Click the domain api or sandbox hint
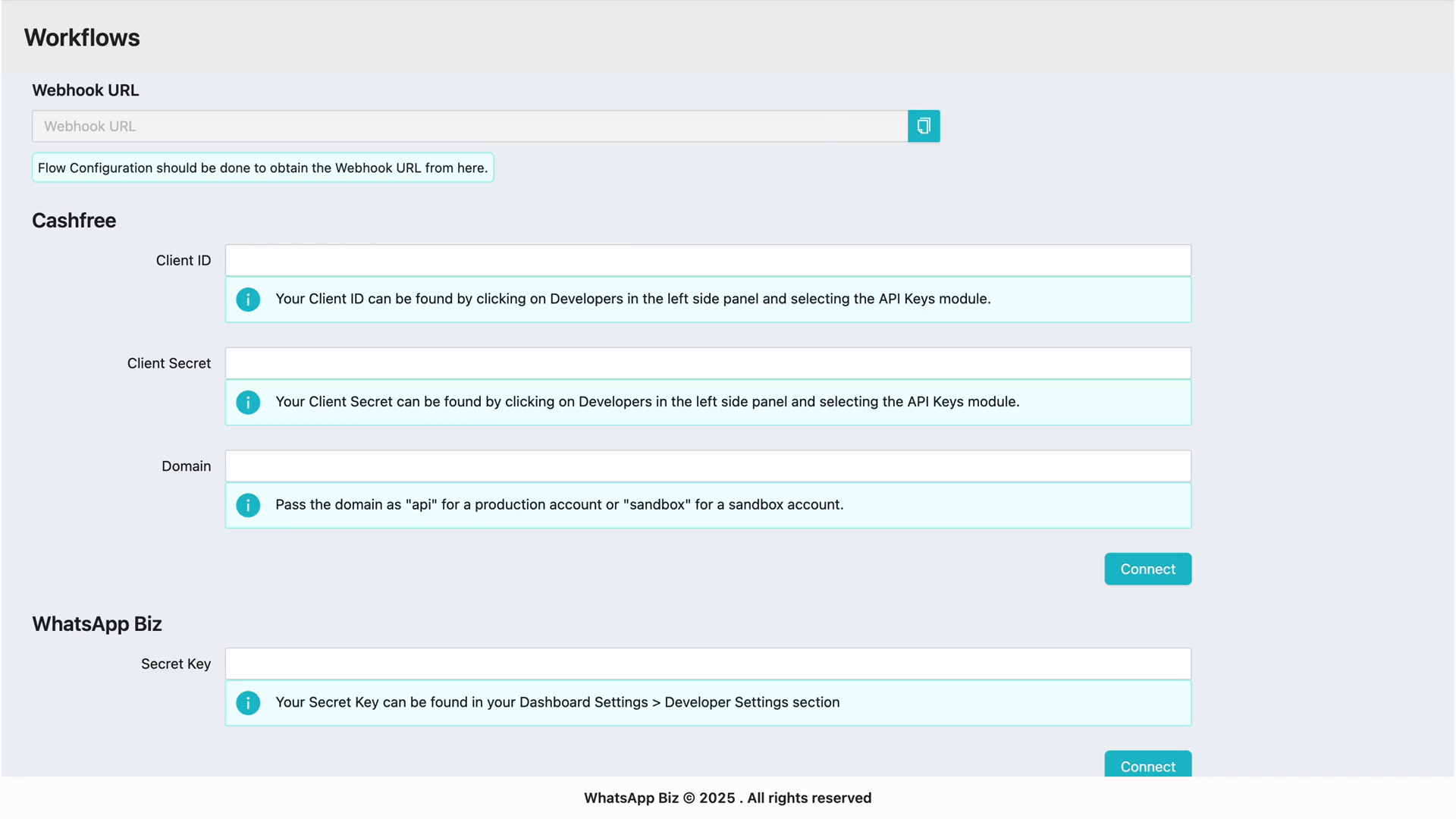This screenshot has height=819, width=1456. pos(560,504)
